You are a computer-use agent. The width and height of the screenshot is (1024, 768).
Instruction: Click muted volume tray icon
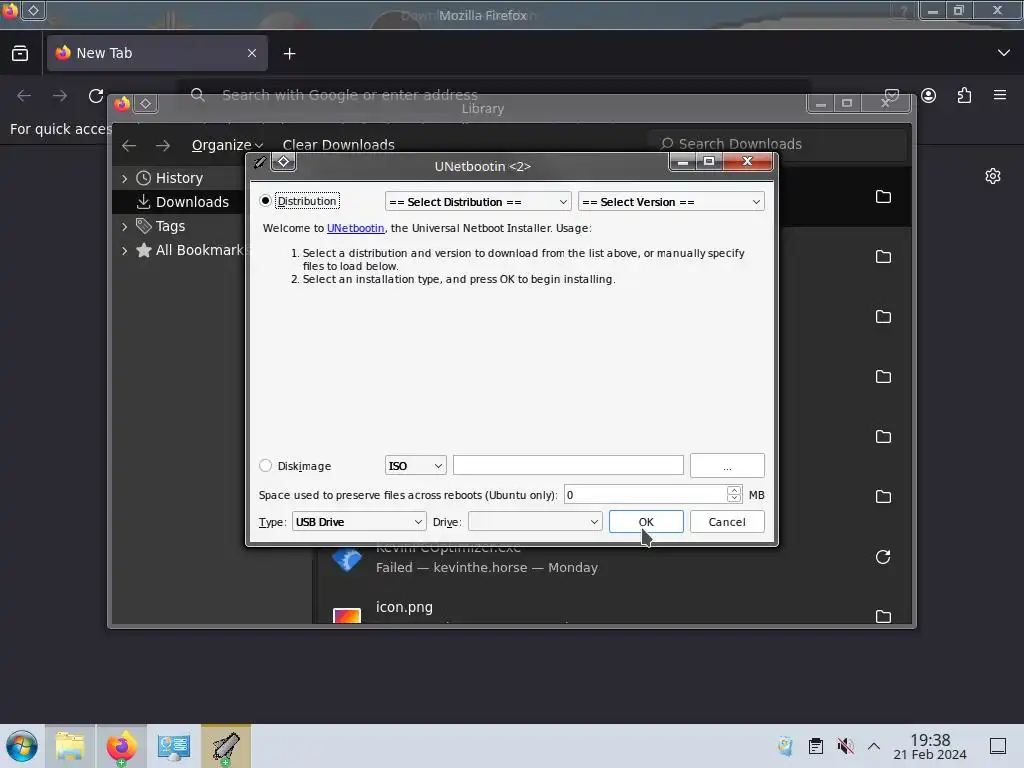point(846,746)
